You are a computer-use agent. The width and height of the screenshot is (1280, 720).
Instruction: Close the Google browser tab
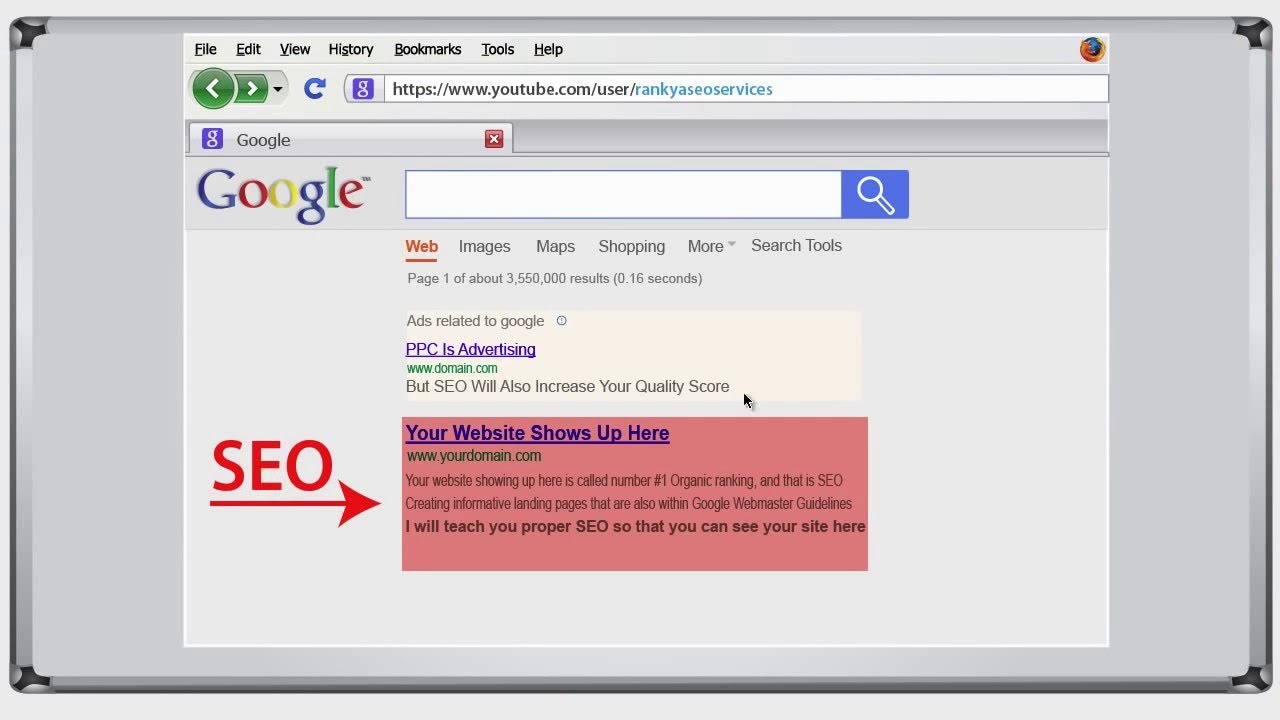coord(494,139)
